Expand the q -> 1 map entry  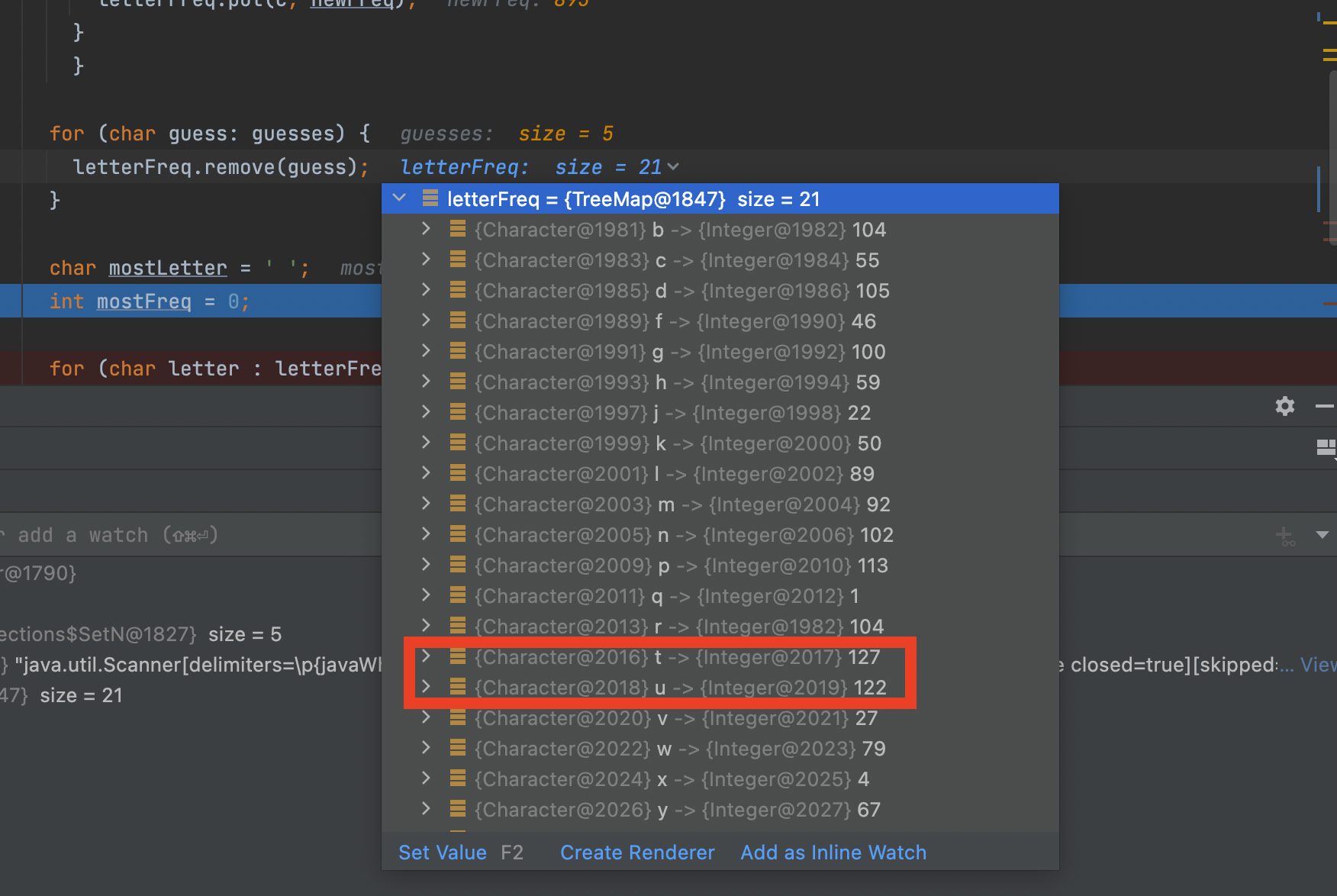(426, 595)
